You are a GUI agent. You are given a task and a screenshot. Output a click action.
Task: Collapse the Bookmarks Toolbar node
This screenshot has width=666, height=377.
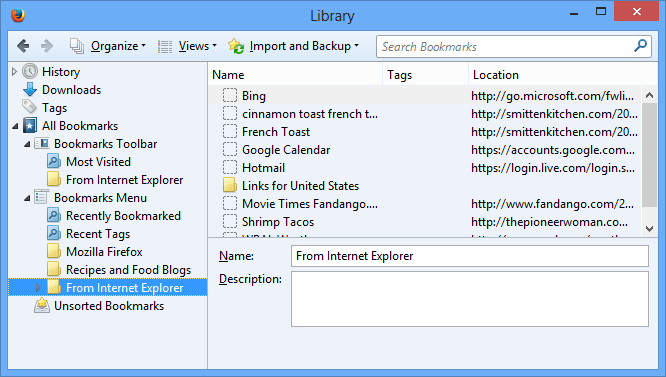(27, 144)
